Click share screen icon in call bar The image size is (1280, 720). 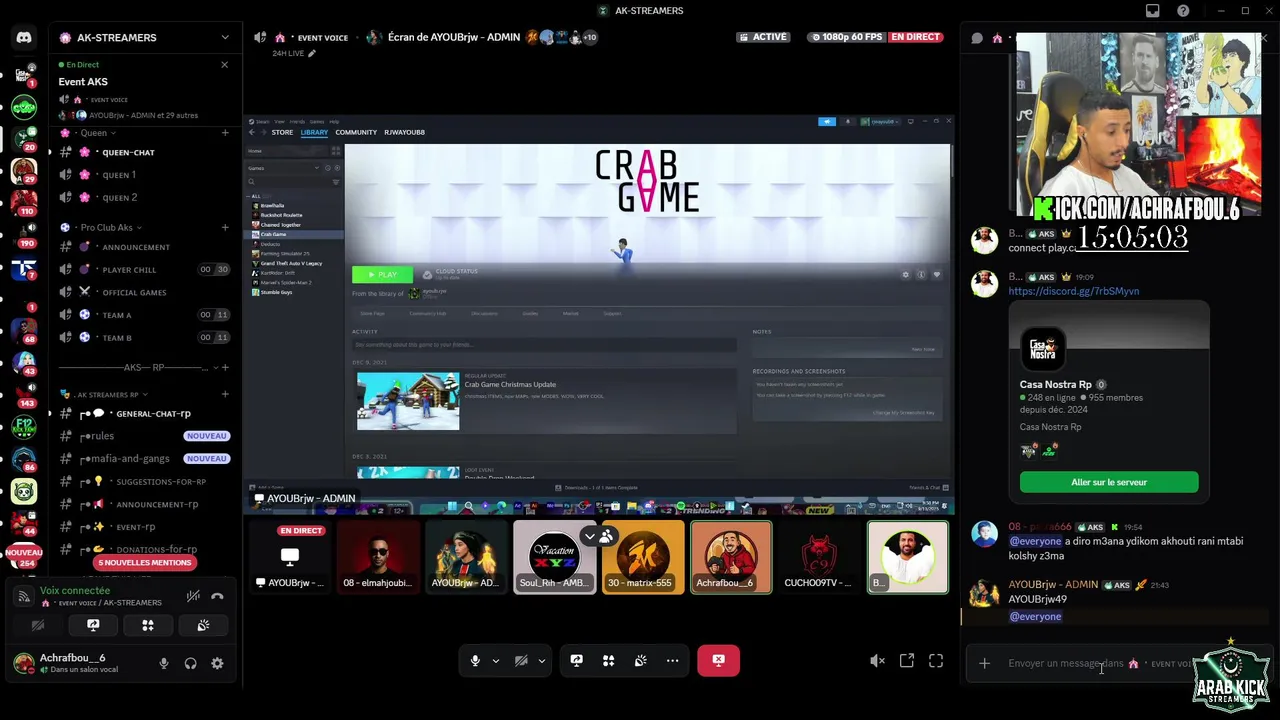[x=576, y=660]
